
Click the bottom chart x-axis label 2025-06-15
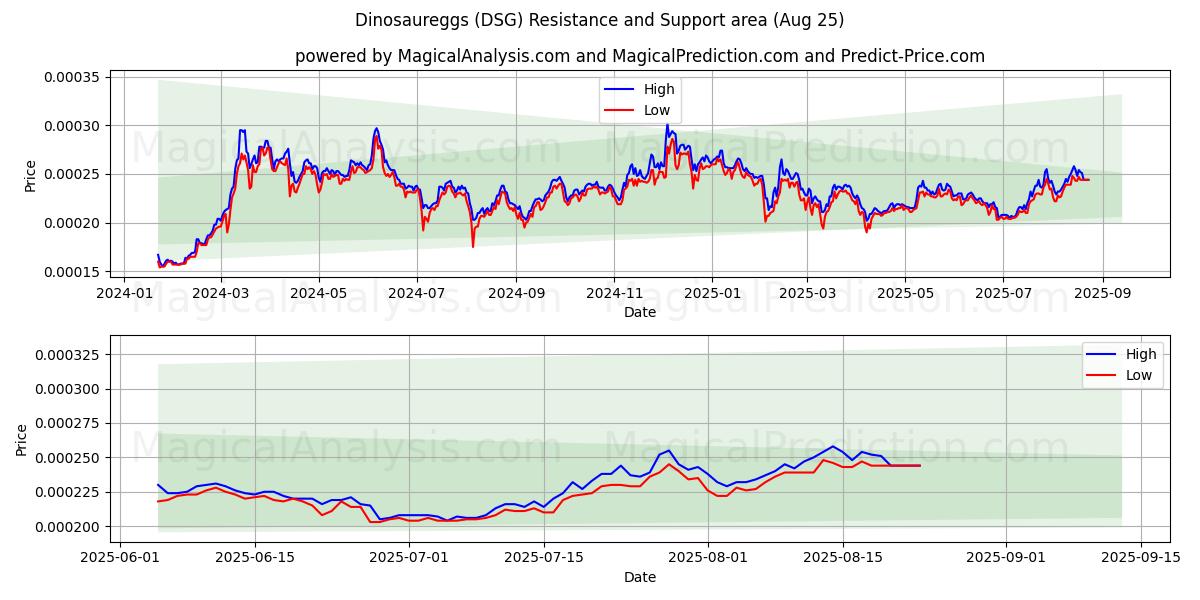point(255,559)
